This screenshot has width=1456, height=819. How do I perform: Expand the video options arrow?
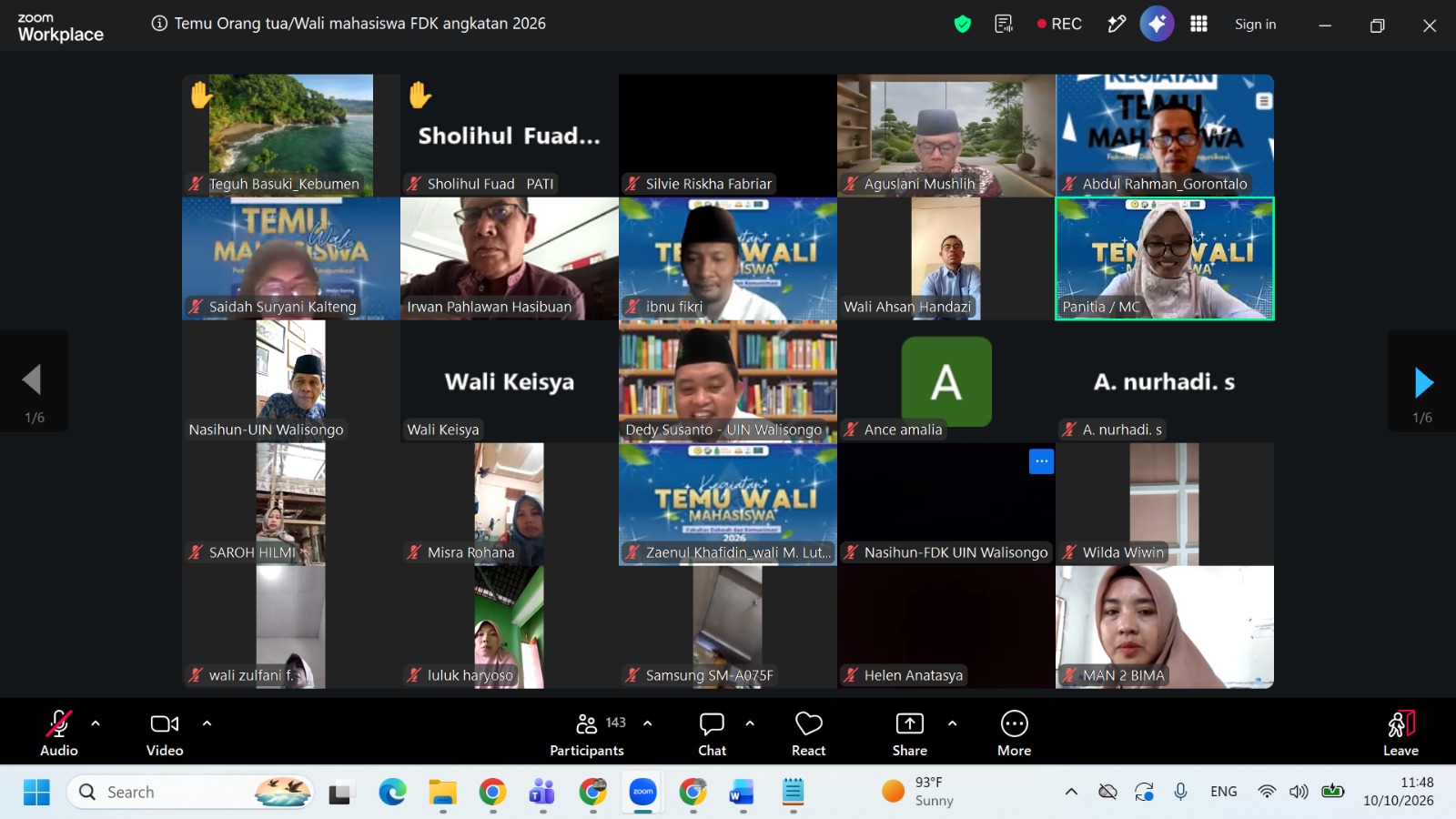[207, 723]
